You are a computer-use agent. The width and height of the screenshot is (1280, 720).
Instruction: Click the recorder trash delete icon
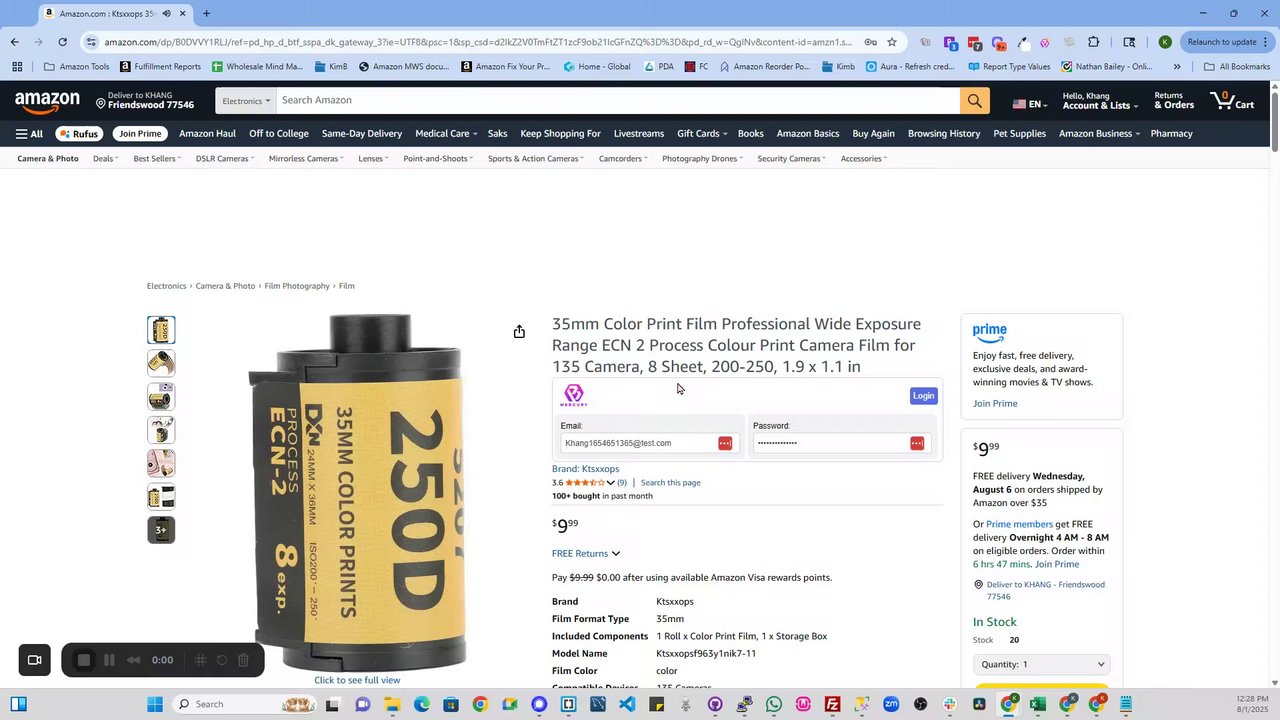(x=243, y=660)
